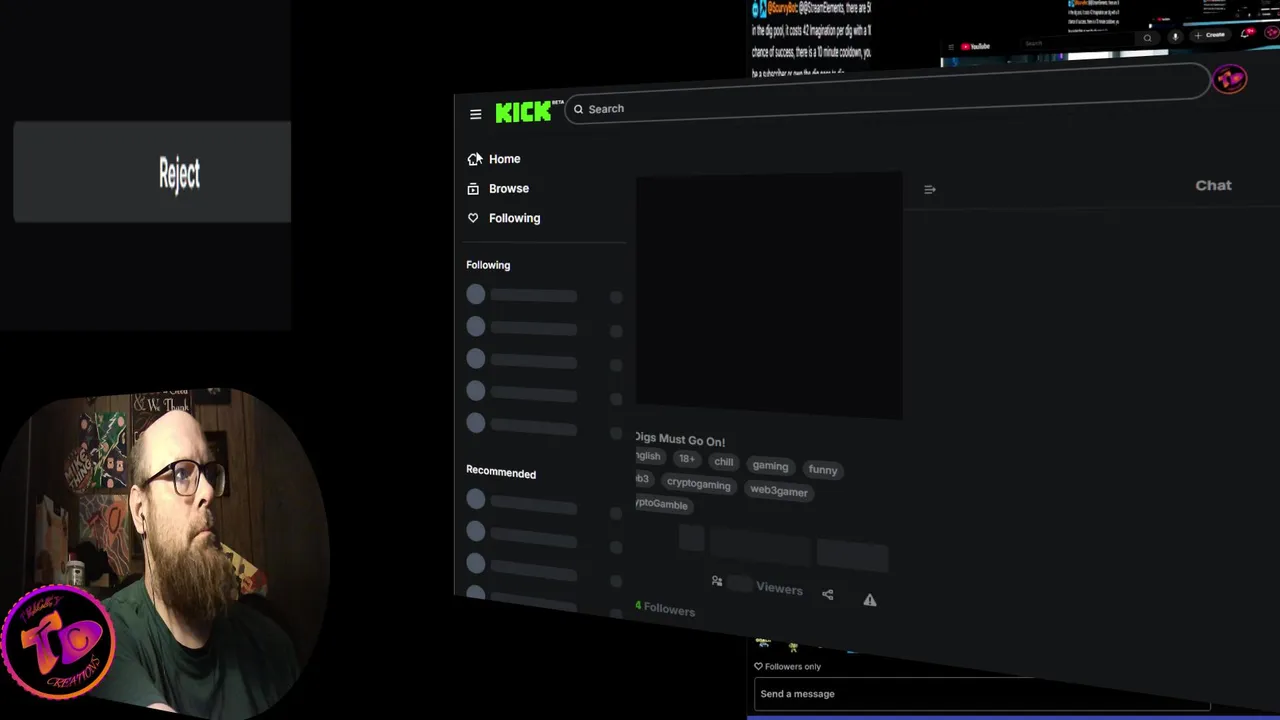The width and height of the screenshot is (1280, 720).
Task: Click the TC Creations logo badge
Action: click(58, 644)
